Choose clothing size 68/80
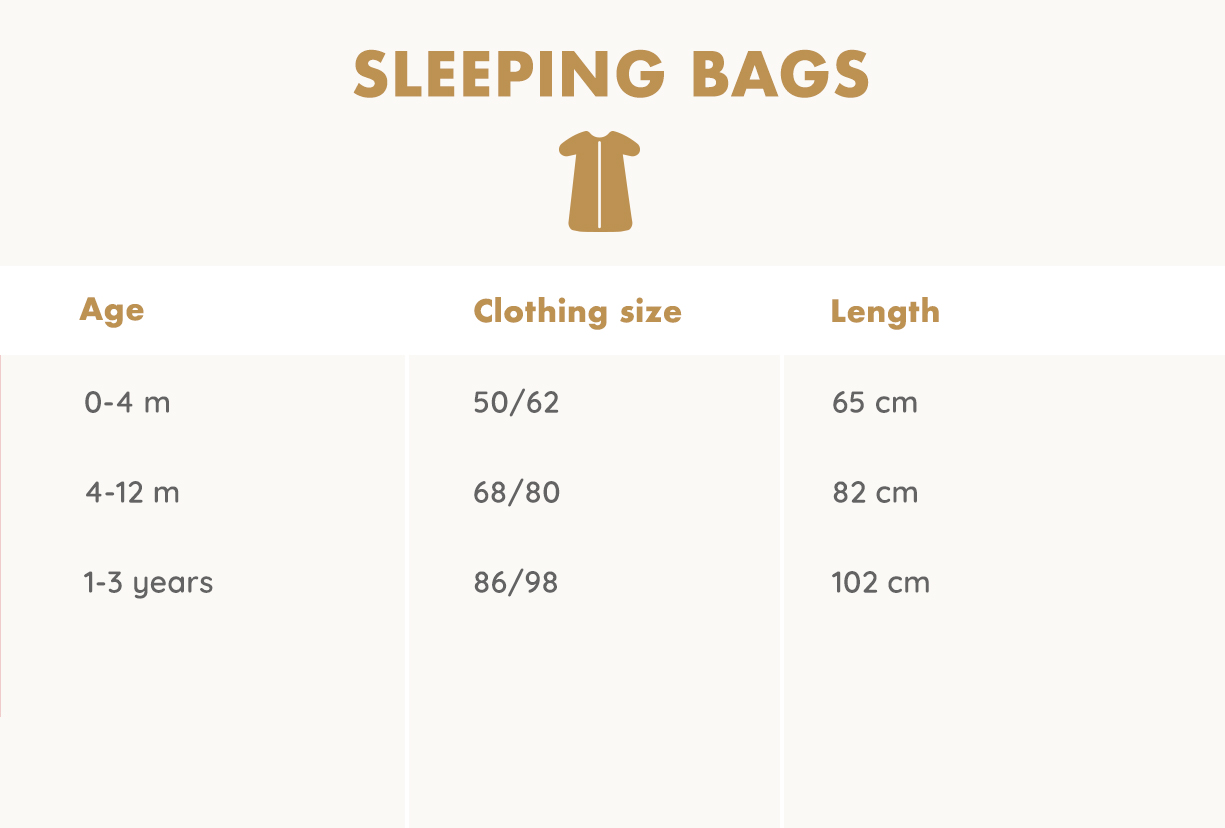Viewport: 1225px width, 828px height. click(x=516, y=493)
